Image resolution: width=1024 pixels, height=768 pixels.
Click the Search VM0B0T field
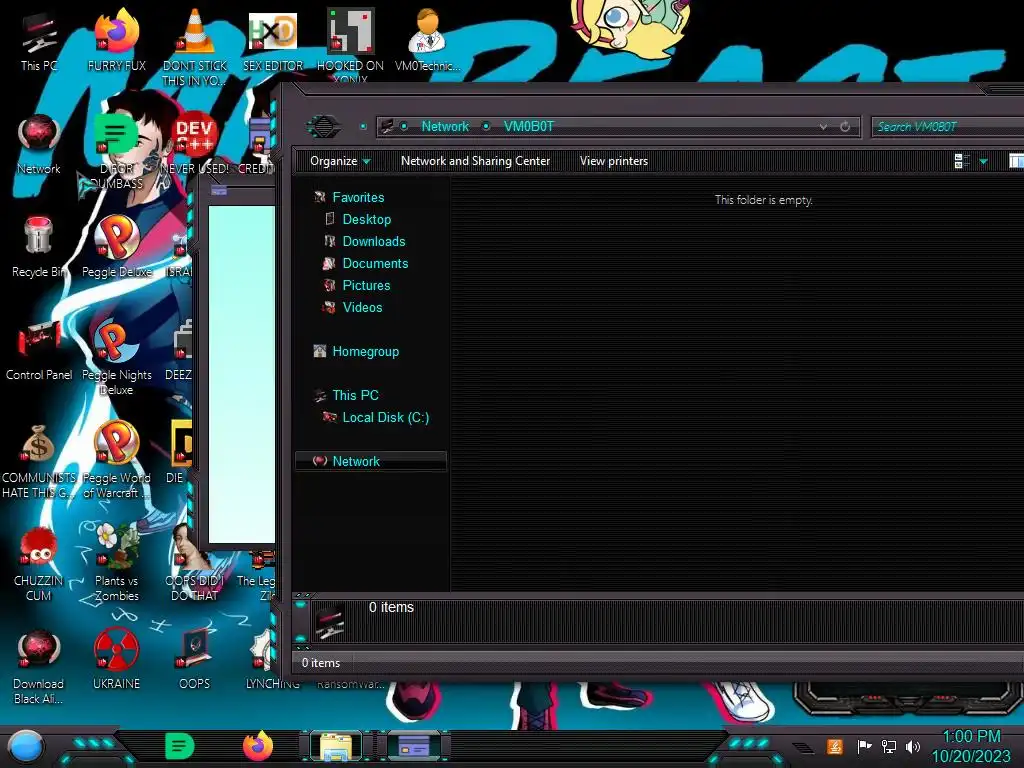(x=947, y=127)
